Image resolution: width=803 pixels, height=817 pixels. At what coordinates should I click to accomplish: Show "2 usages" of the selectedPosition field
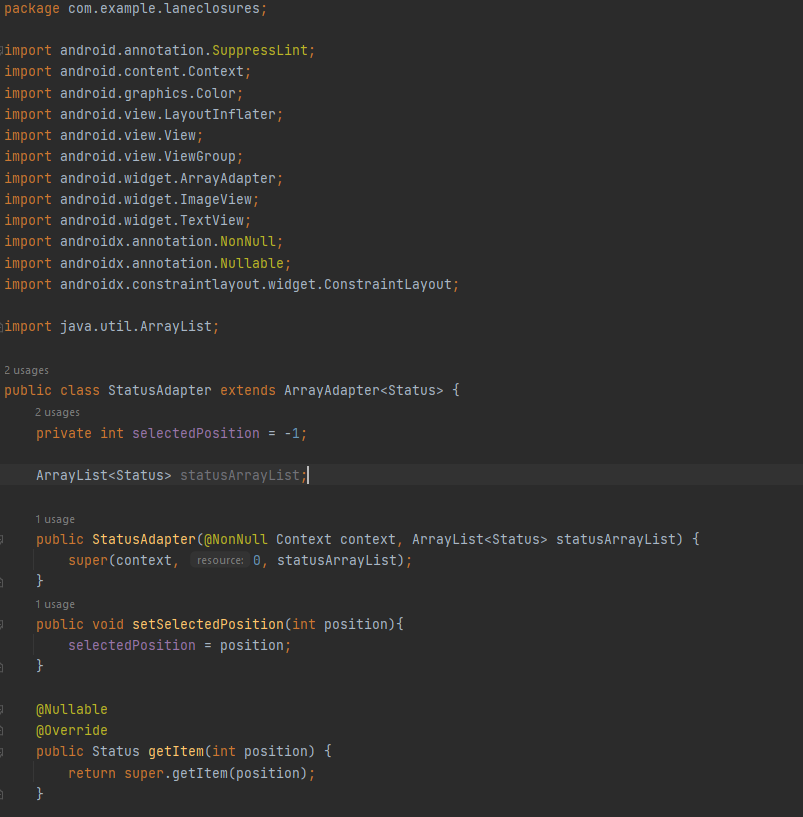[x=57, y=411]
